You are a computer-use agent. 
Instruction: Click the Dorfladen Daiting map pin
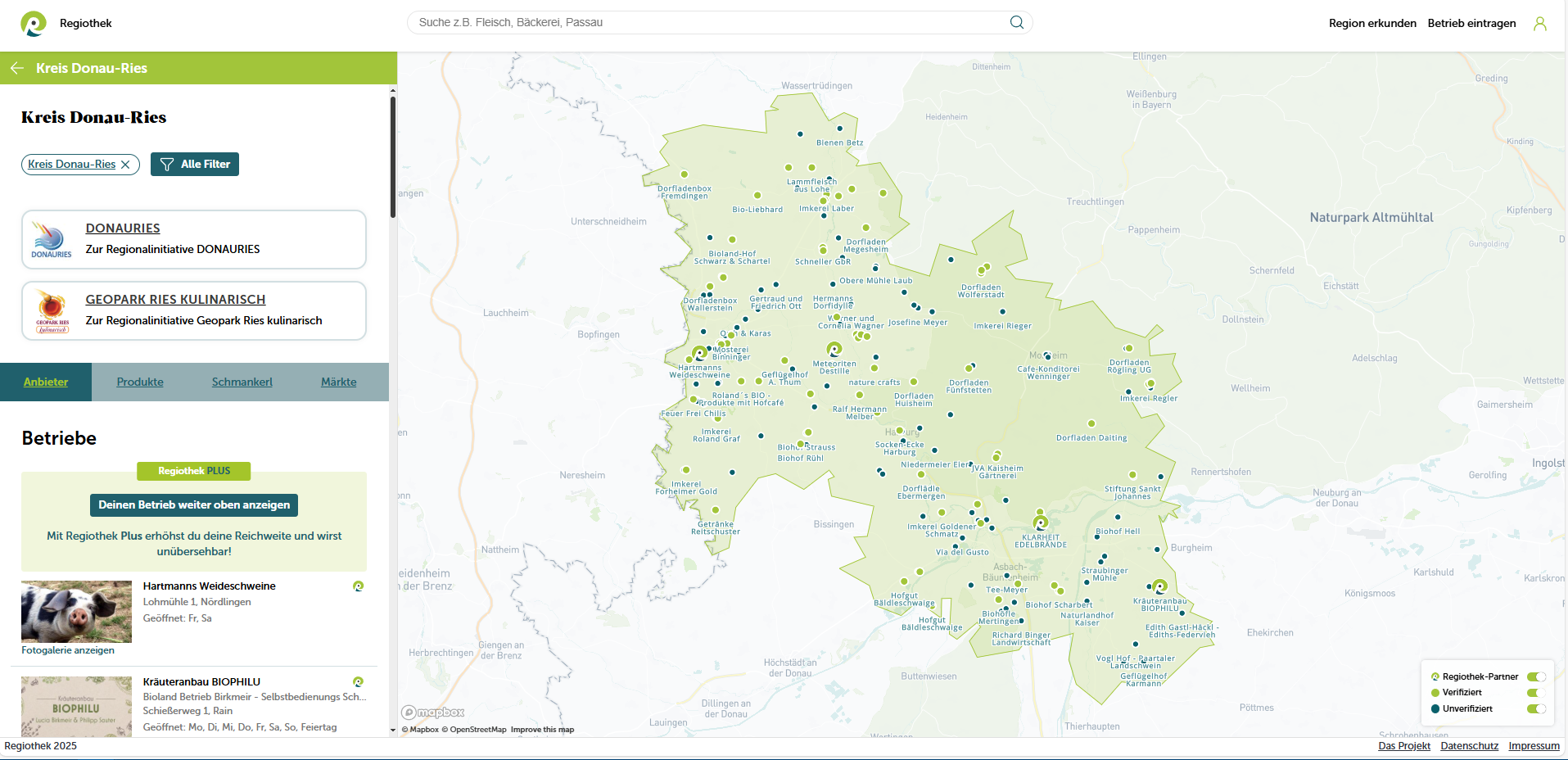click(1091, 423)
